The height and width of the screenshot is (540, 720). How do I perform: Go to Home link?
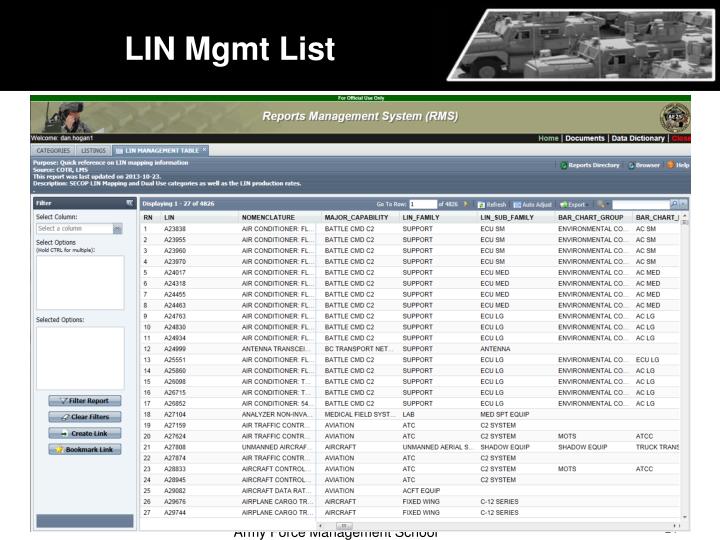(548, 138)
